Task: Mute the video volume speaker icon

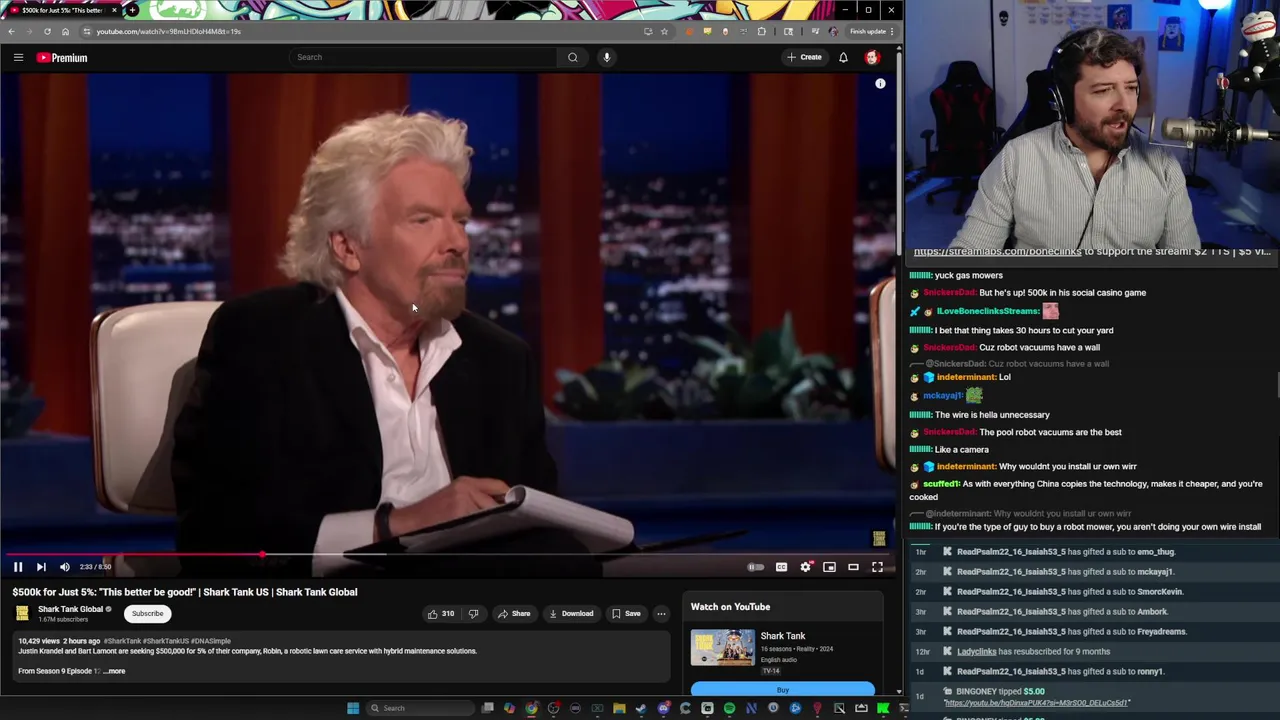Action: tap(65, 567)
